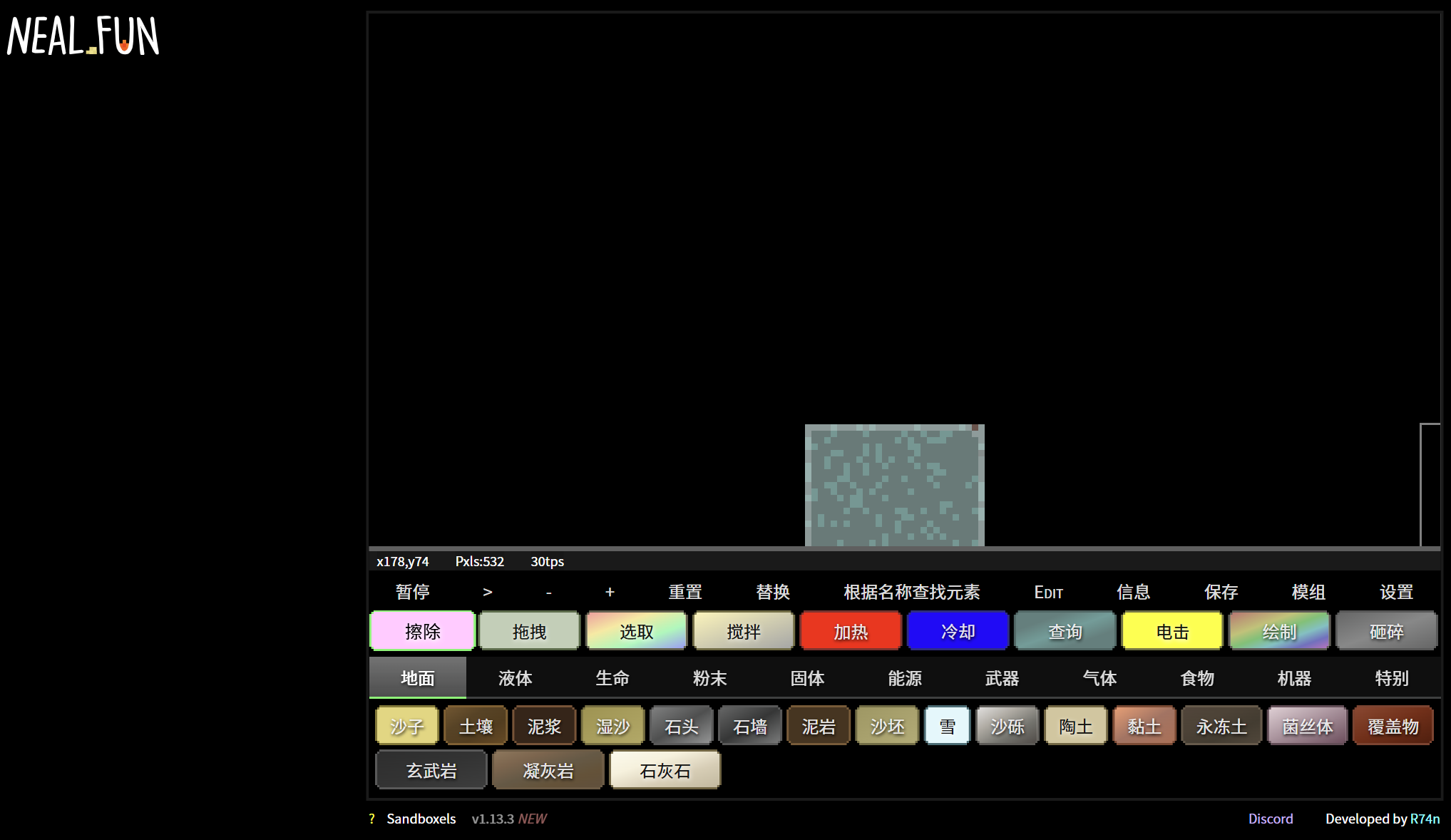The height and width of the screenshot is (840, 1451).
Task: Select the 擦除 eraser tool
Action: (422, 631)
